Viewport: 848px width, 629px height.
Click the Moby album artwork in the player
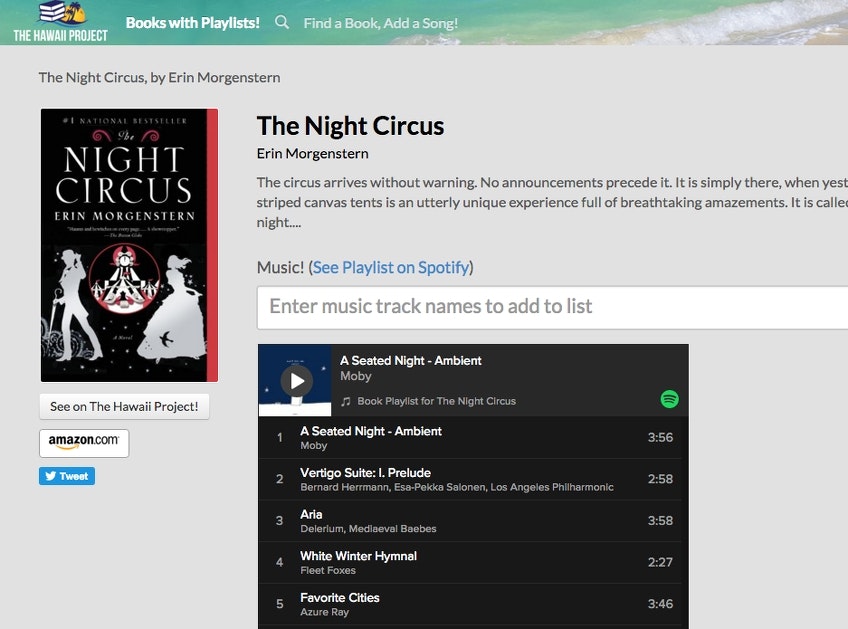tap(294, 380)
